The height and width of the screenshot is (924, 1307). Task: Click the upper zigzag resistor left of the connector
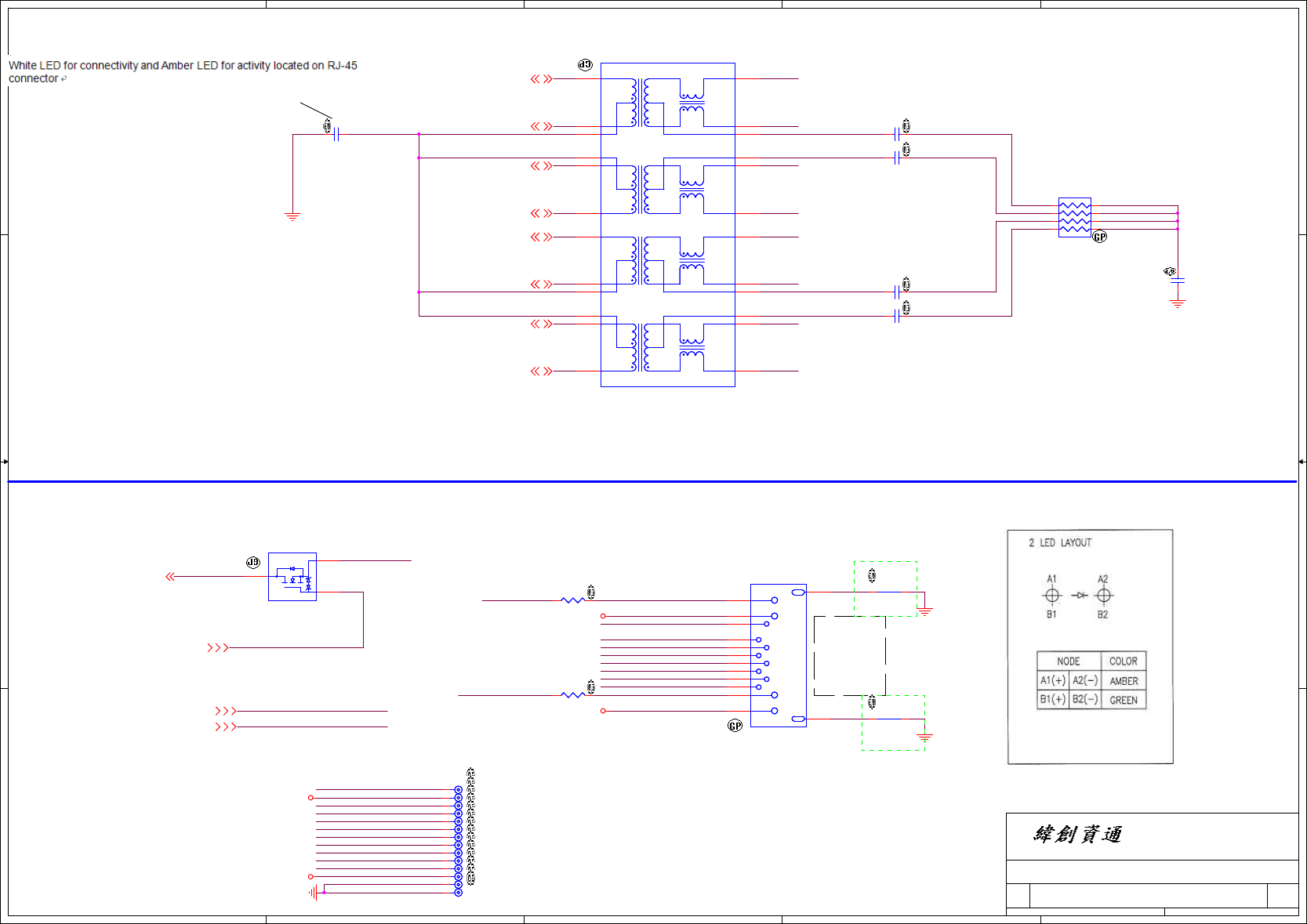click(573, 600)
